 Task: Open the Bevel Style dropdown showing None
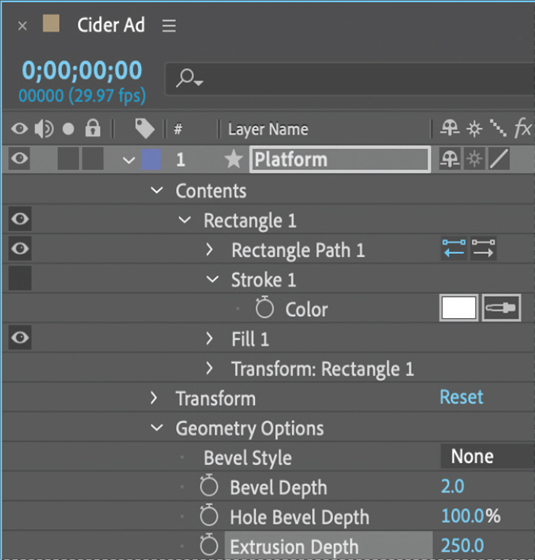pos(488,456)
